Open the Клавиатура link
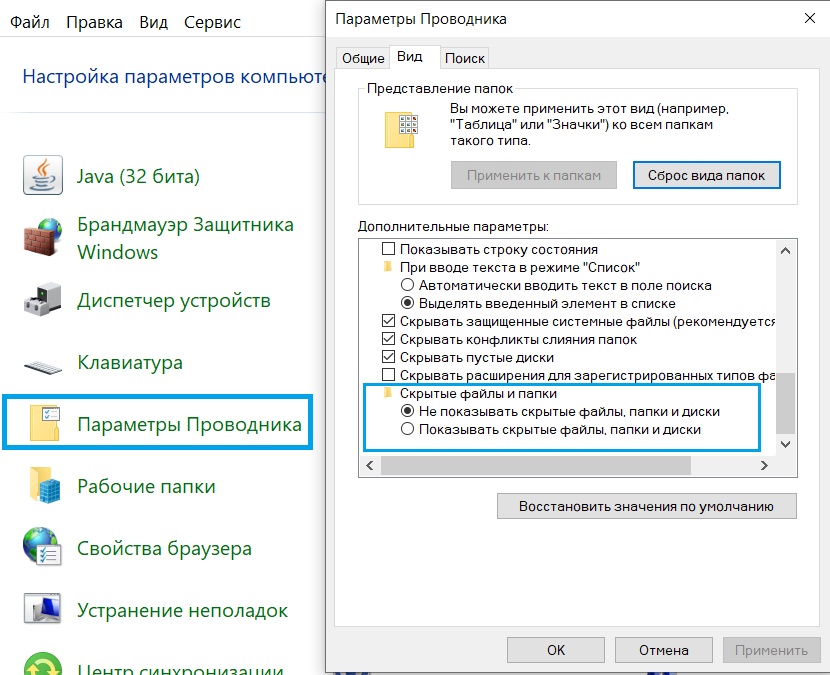The height and width of the screenshot is (675, 830). click(130, 362)
